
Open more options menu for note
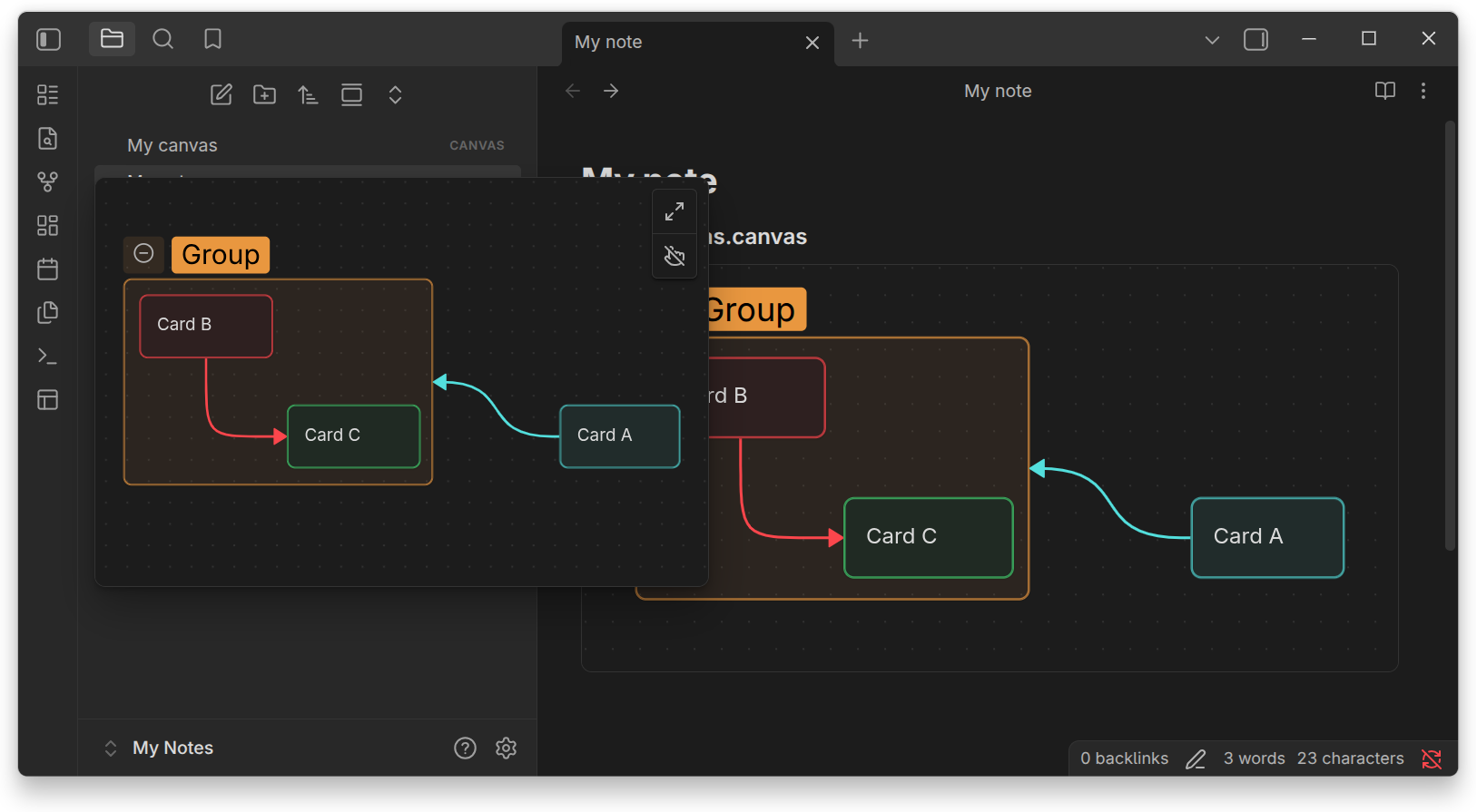1423,91
